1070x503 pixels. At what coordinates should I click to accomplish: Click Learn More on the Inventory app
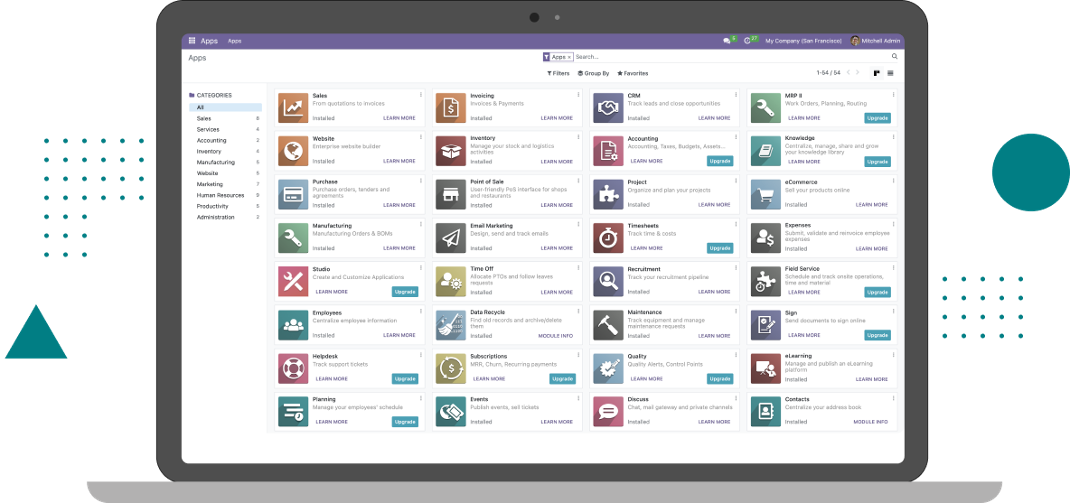tap(557, 161)
